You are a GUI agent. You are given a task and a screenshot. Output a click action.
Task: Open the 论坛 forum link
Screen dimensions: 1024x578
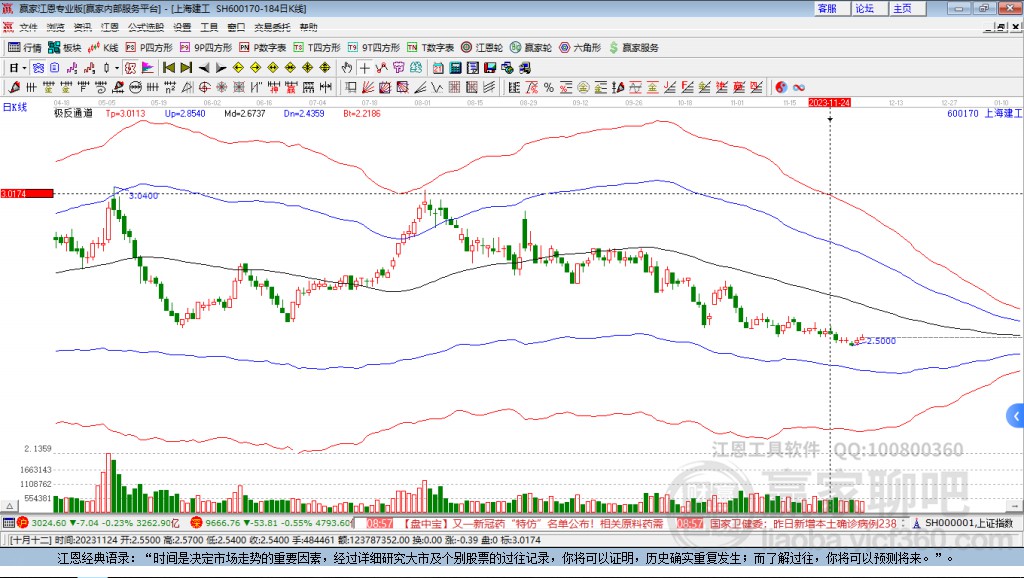tap(864, 8)
